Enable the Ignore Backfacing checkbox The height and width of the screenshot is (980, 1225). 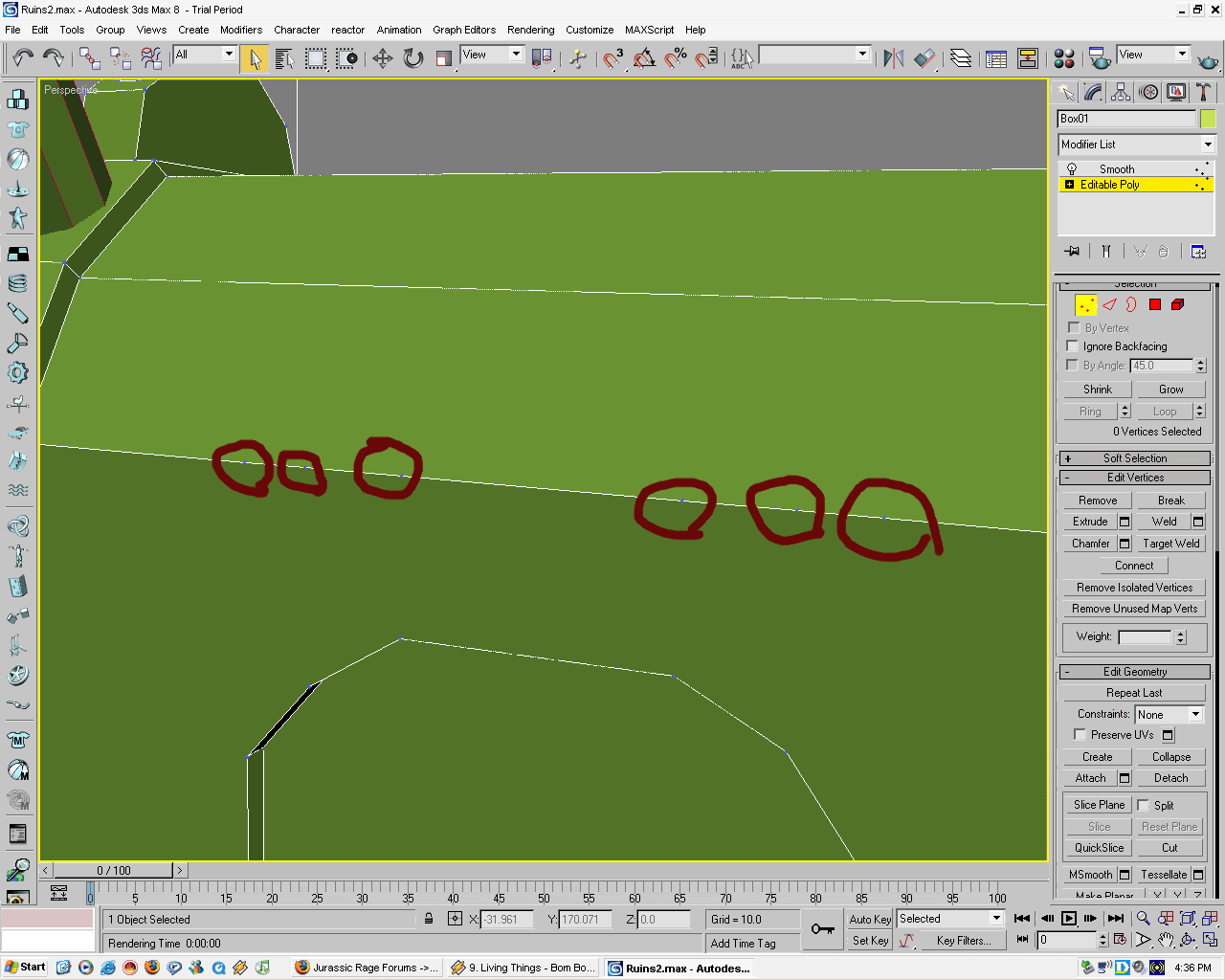1073,345
